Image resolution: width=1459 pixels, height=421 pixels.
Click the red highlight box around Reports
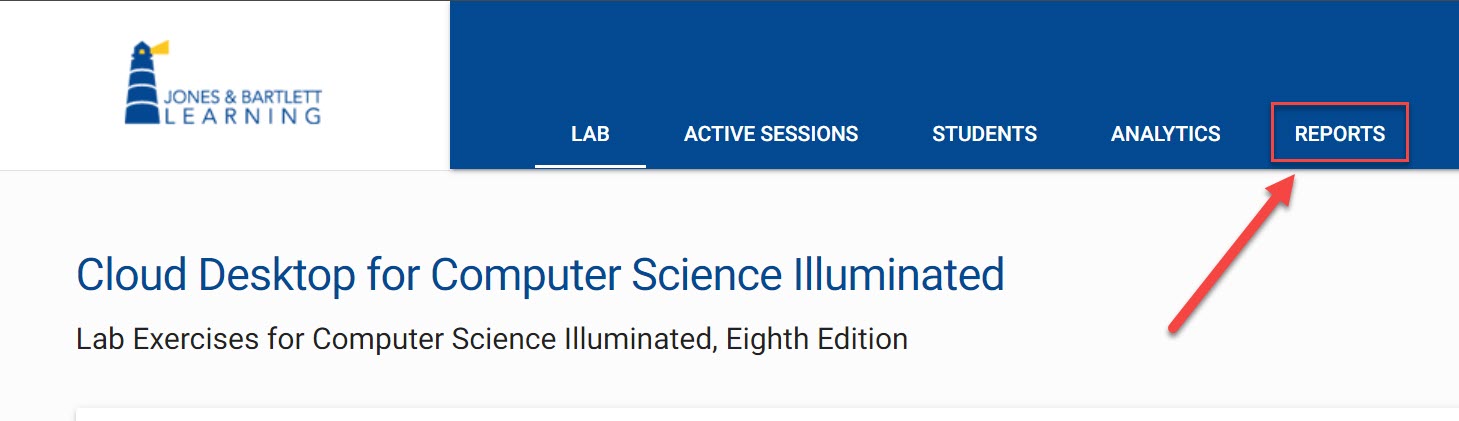(x=1339, y=105)
